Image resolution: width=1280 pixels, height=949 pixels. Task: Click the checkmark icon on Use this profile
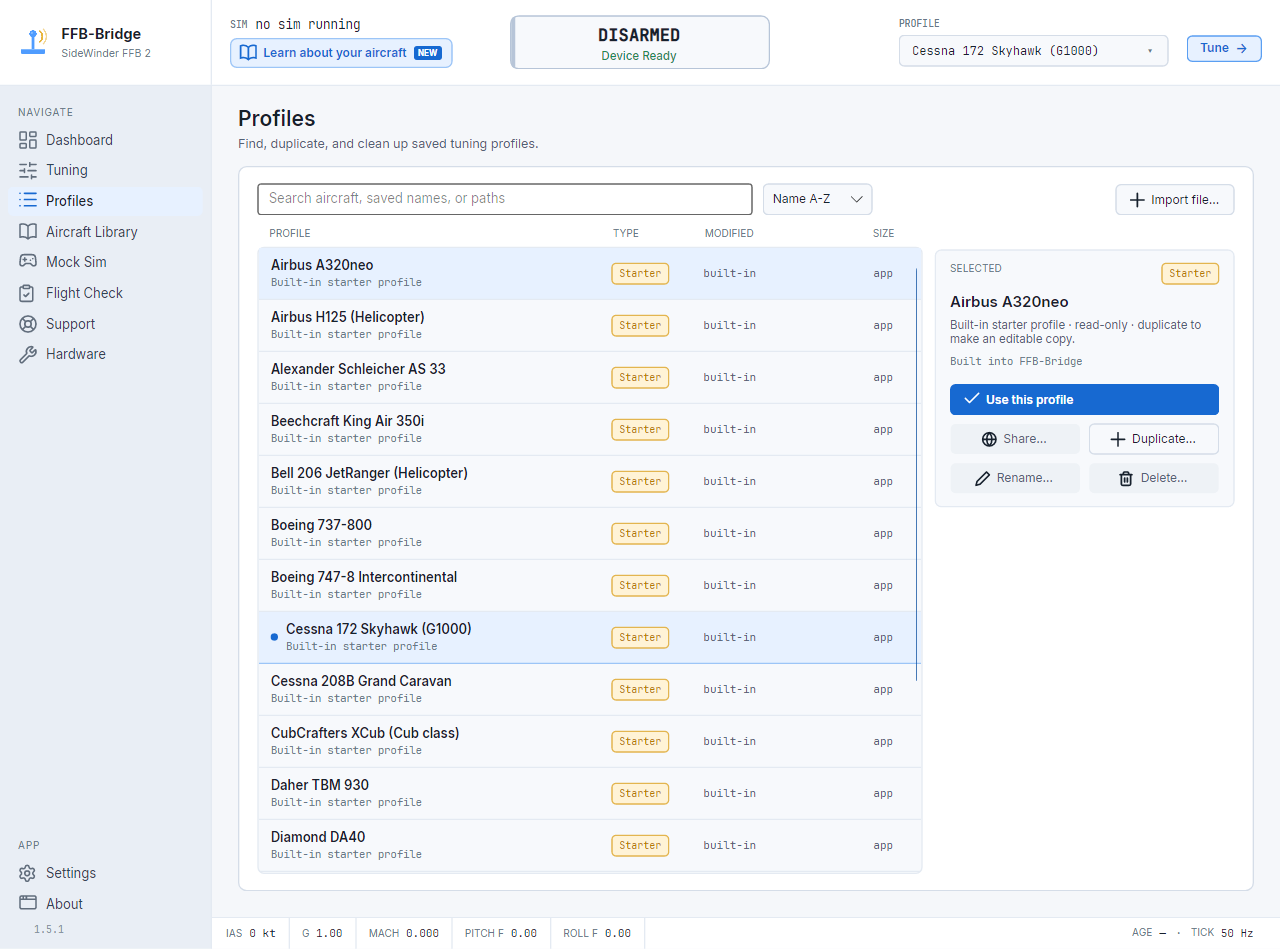click(x=970, y=399)
